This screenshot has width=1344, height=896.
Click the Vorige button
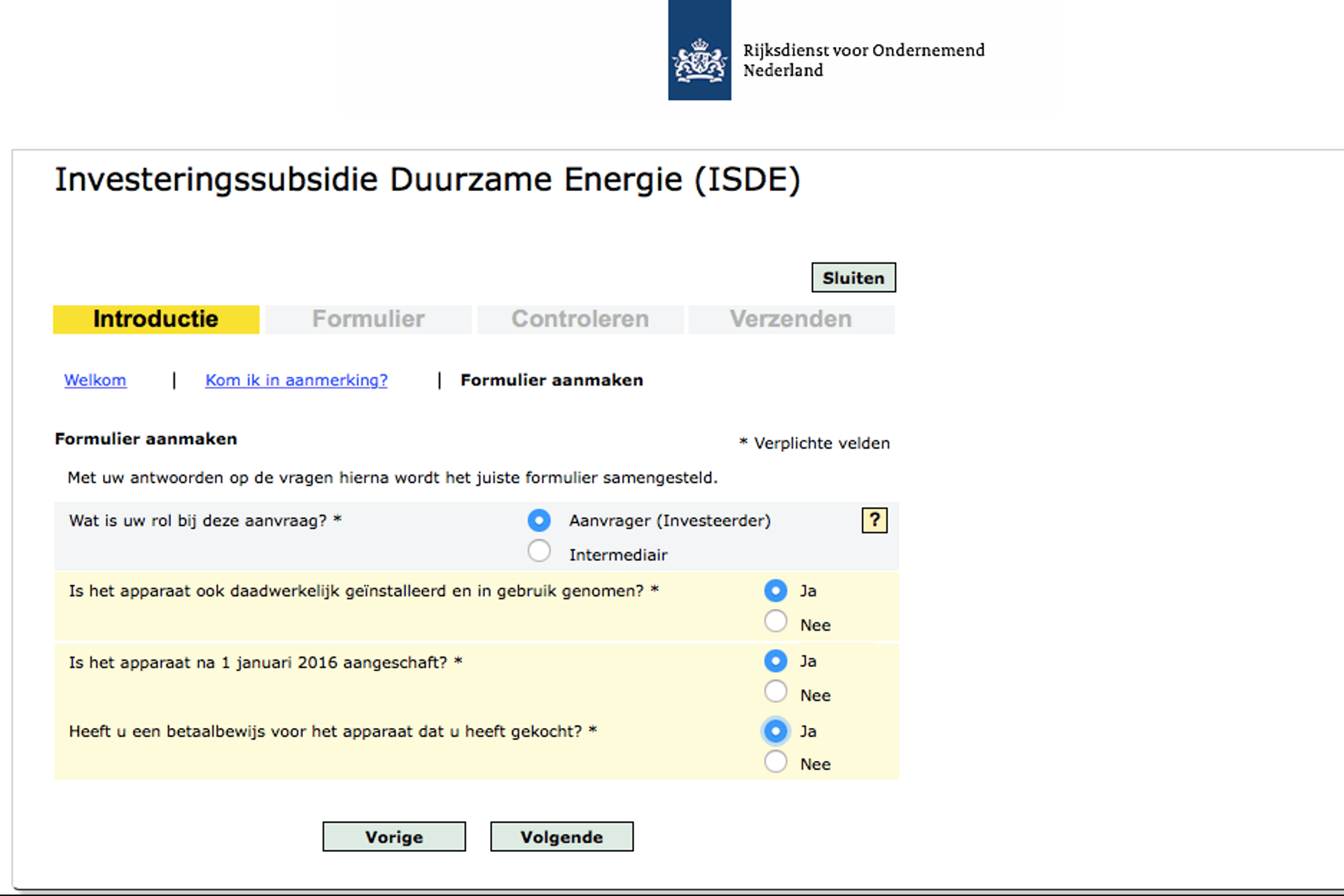pos(393,836)
